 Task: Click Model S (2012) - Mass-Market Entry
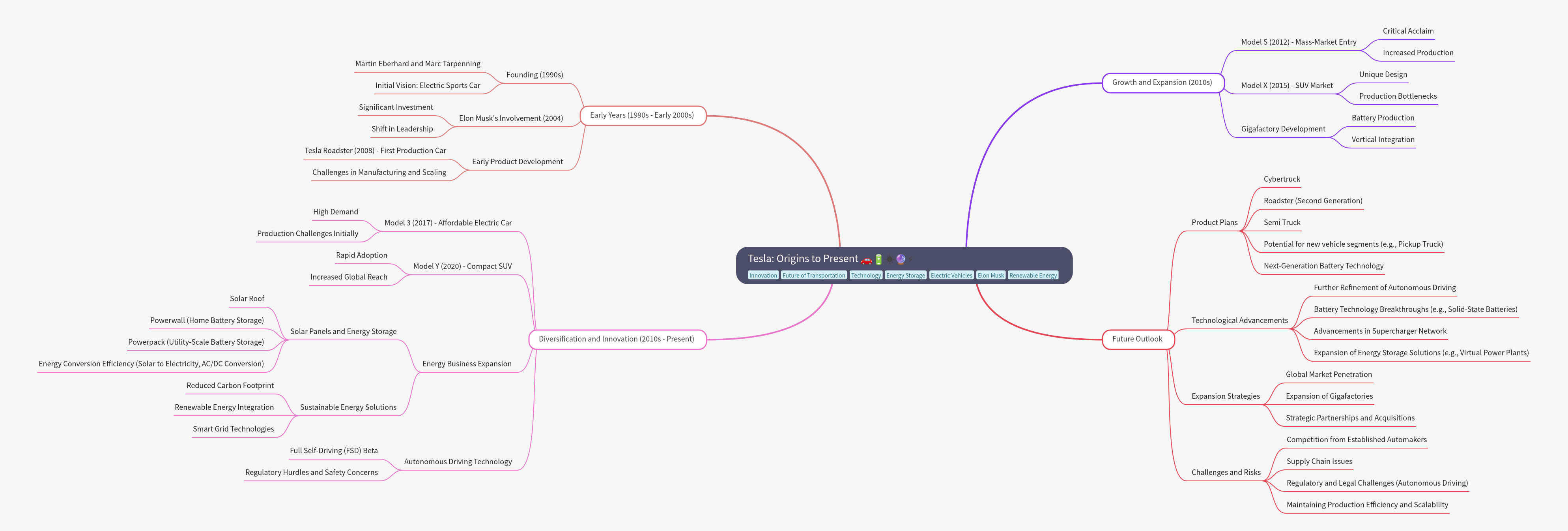tap(1299, 42)
